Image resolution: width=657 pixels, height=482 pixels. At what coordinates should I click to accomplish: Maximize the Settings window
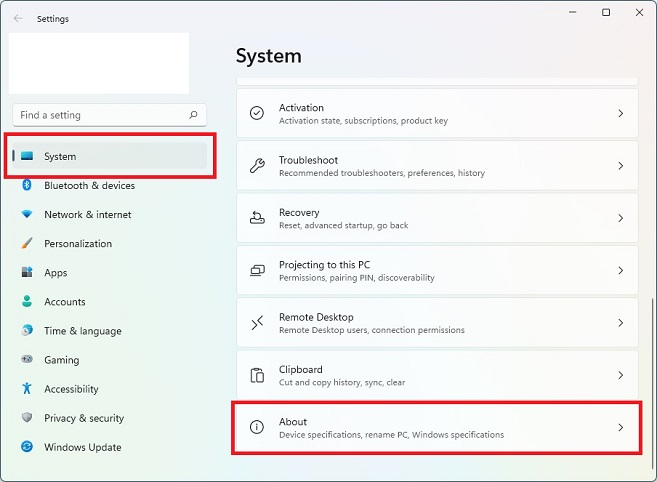click(606, 12)
